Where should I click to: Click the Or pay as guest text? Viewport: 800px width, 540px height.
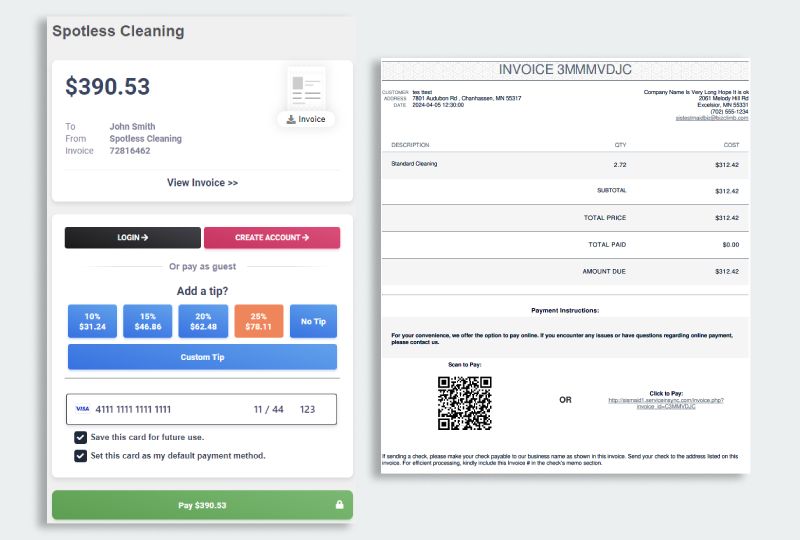202,266
